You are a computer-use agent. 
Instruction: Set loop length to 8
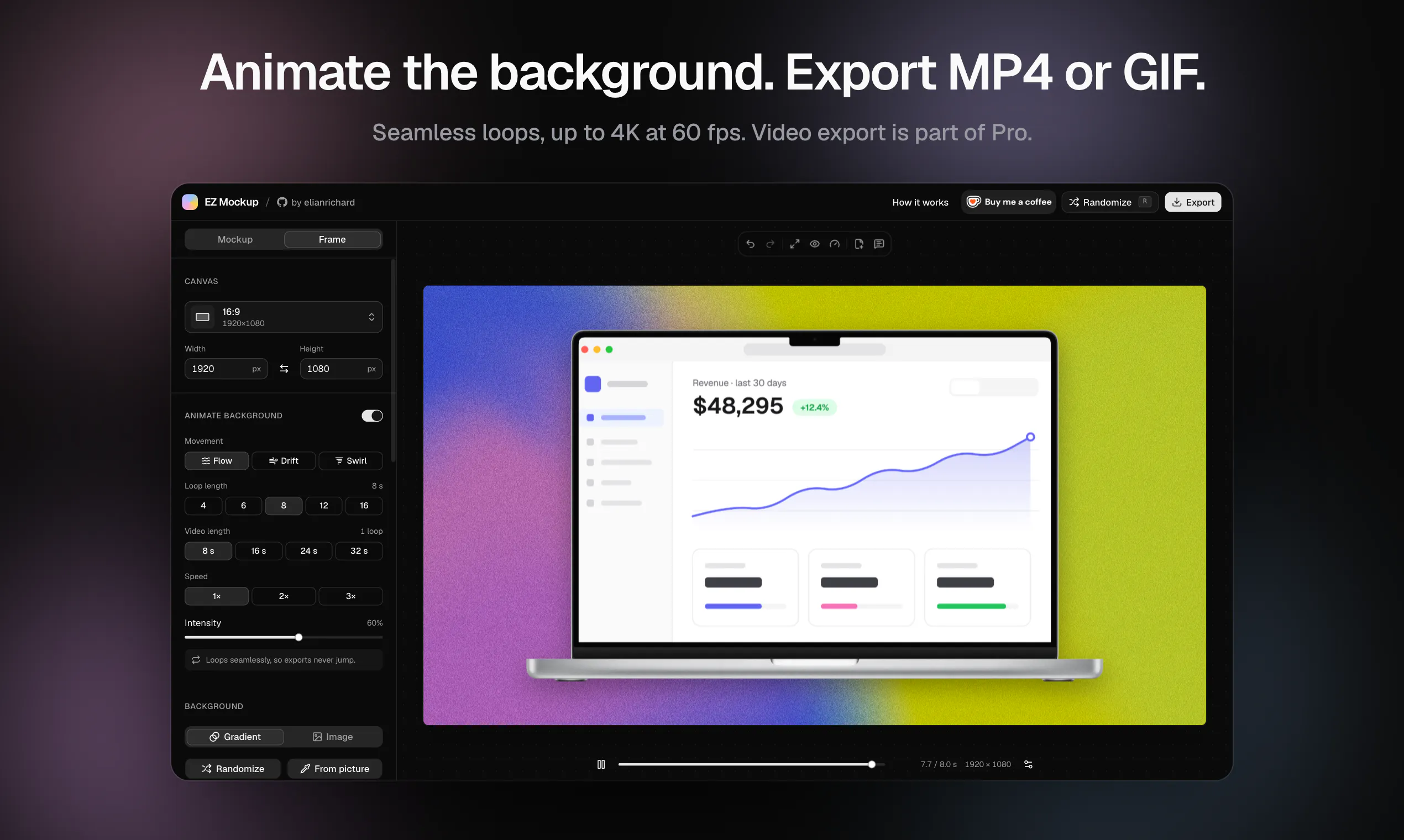(x=284, y=506)
